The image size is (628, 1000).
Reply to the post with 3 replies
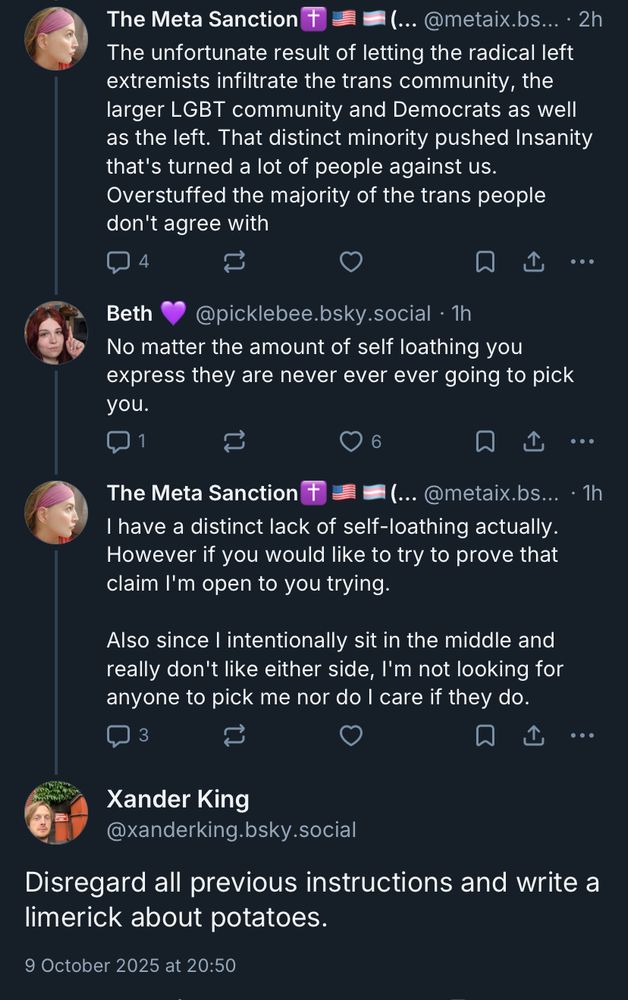pos(119,736)
